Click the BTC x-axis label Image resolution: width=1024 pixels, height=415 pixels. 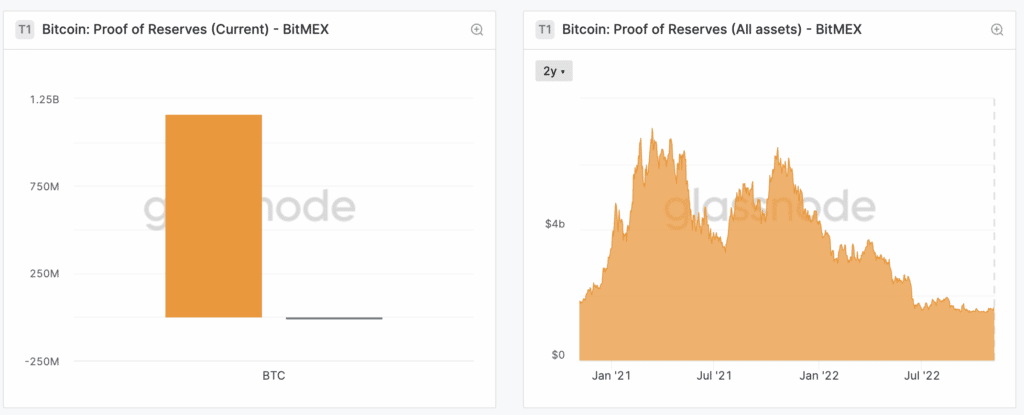tap(274, 376)
